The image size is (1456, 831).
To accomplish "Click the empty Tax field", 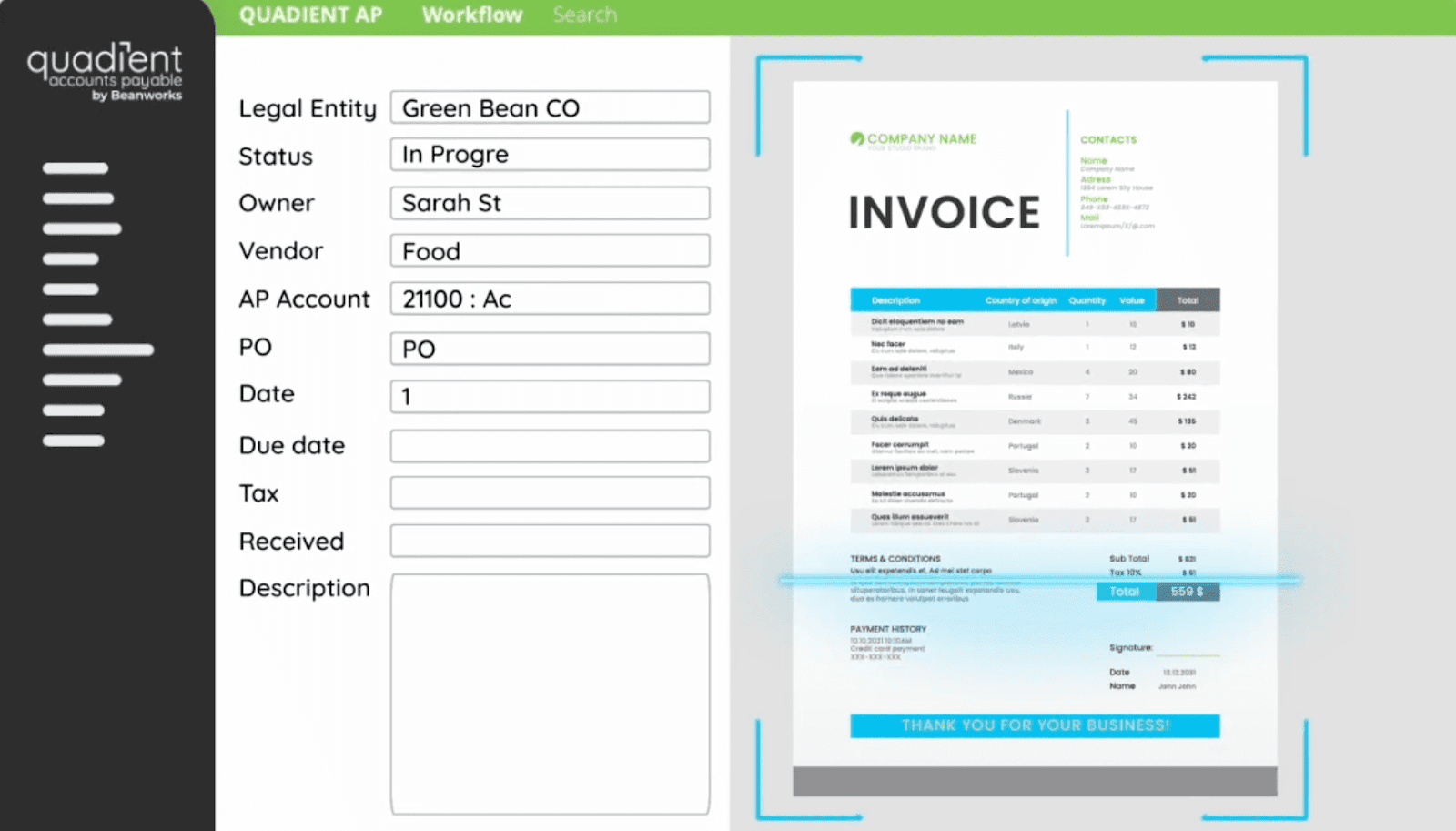I will click(550, 492).
